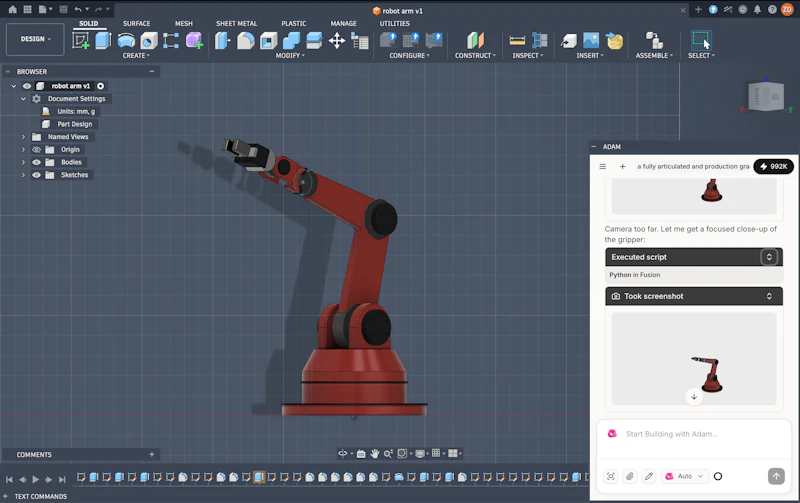Screen dimensions: 800x503
Task: Select the Revolve tool
Action: point(126,40)
